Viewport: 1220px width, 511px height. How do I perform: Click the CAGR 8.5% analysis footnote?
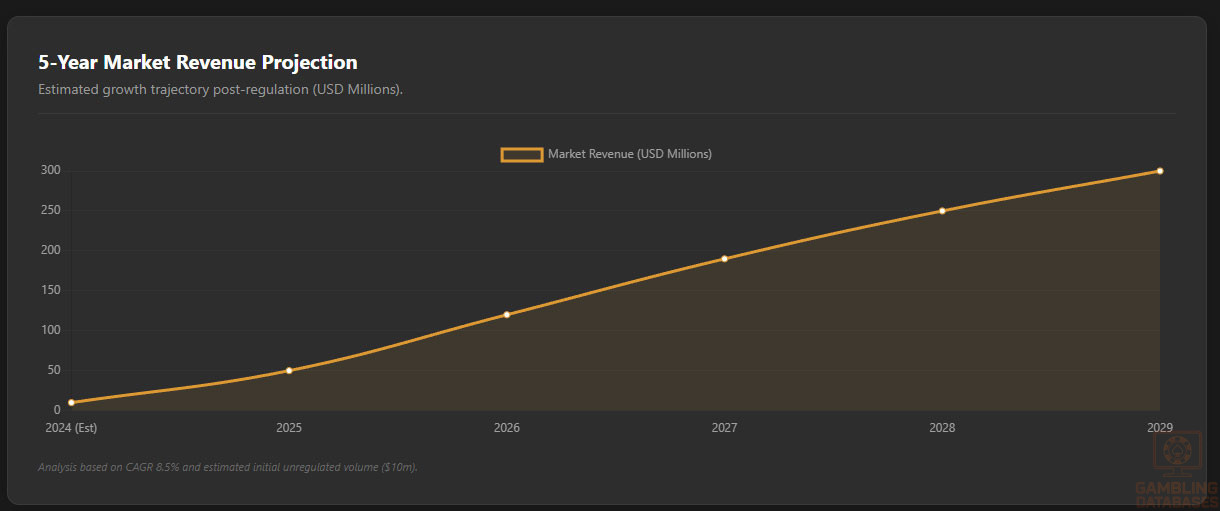tap(228, 467)
